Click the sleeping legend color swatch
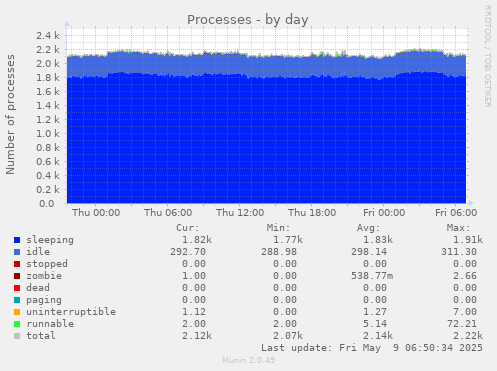 coord(17,240)
